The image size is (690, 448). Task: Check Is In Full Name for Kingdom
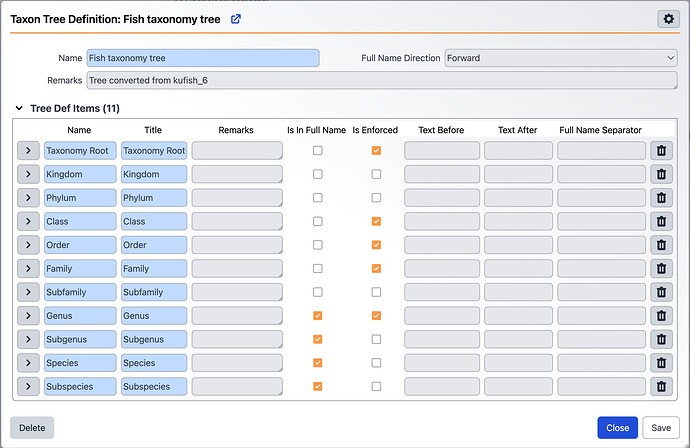(318, 174)
